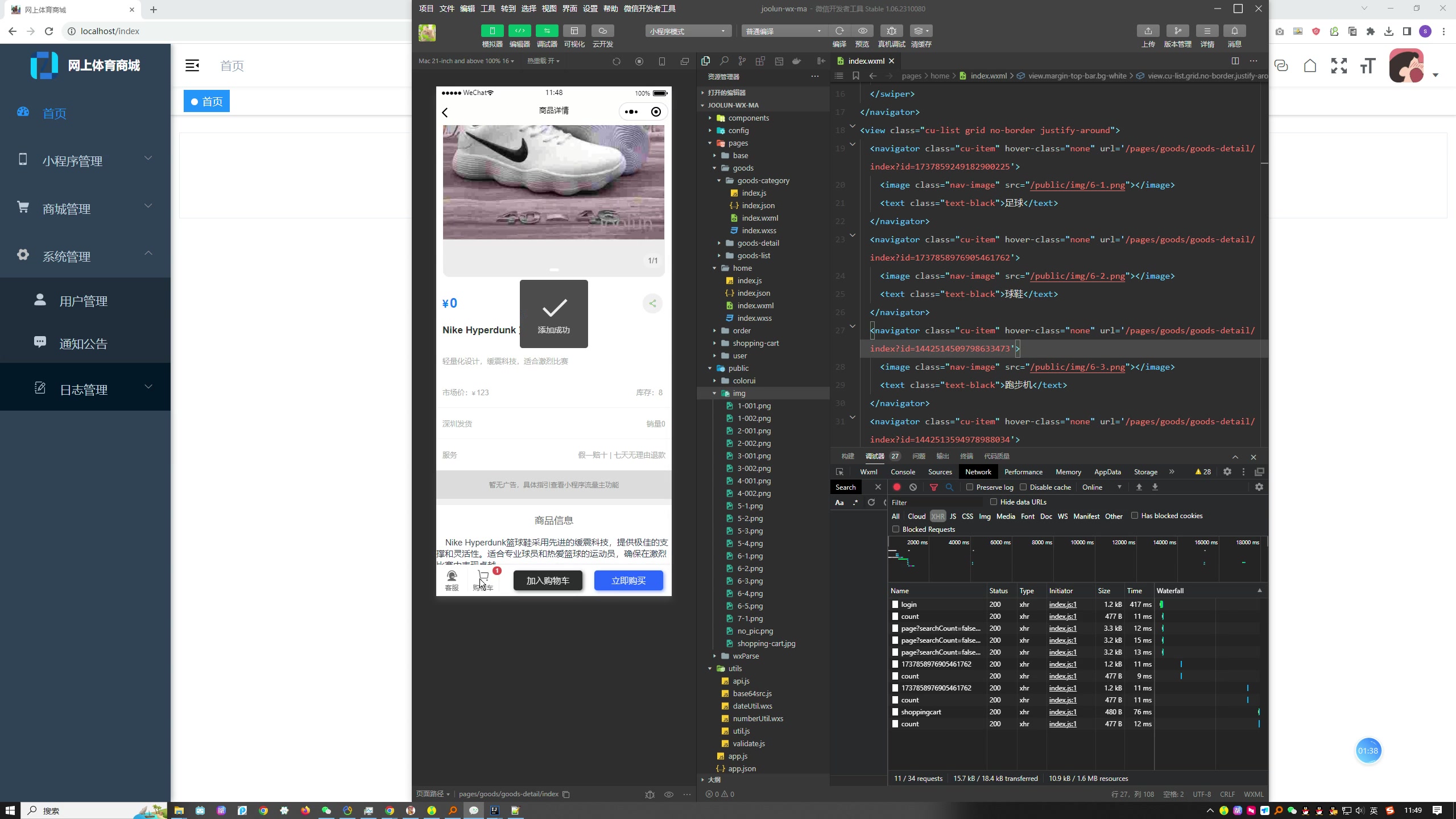Screen dimensions: 1456x819
Task: Check Has blocked cookies
Action: click(1135, 515)
